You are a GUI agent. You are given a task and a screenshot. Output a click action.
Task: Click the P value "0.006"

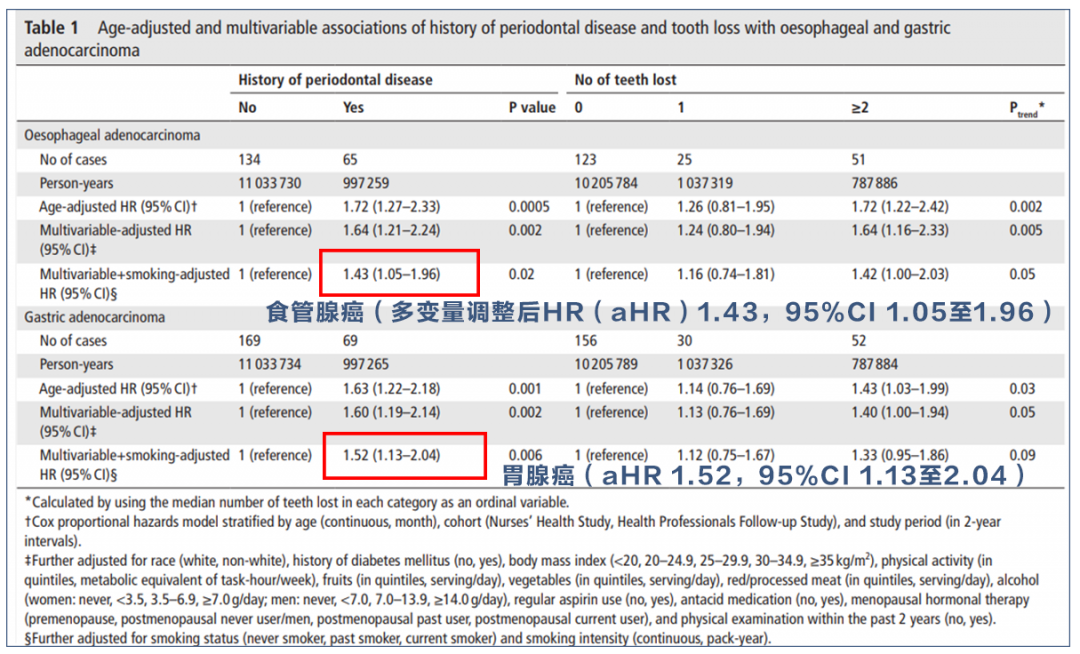525,455
